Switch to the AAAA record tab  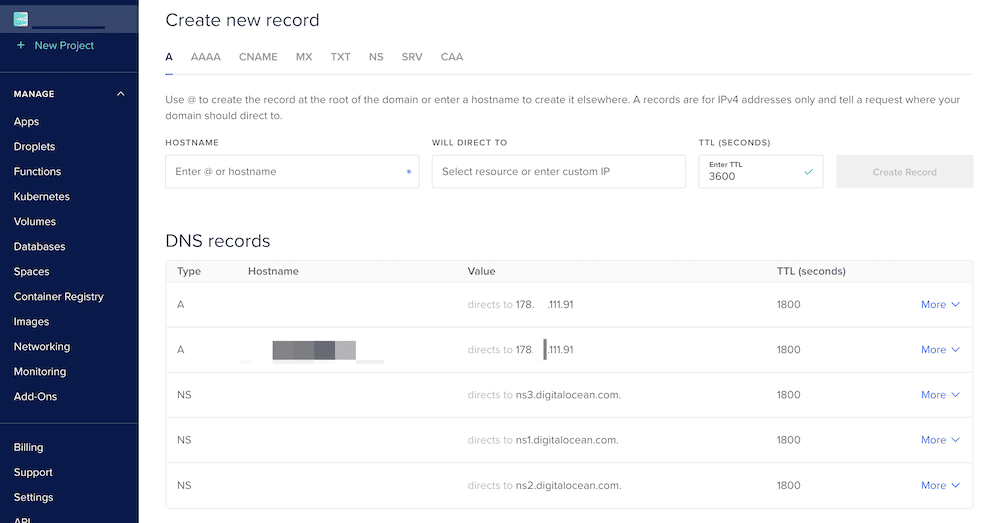(205, 57)
